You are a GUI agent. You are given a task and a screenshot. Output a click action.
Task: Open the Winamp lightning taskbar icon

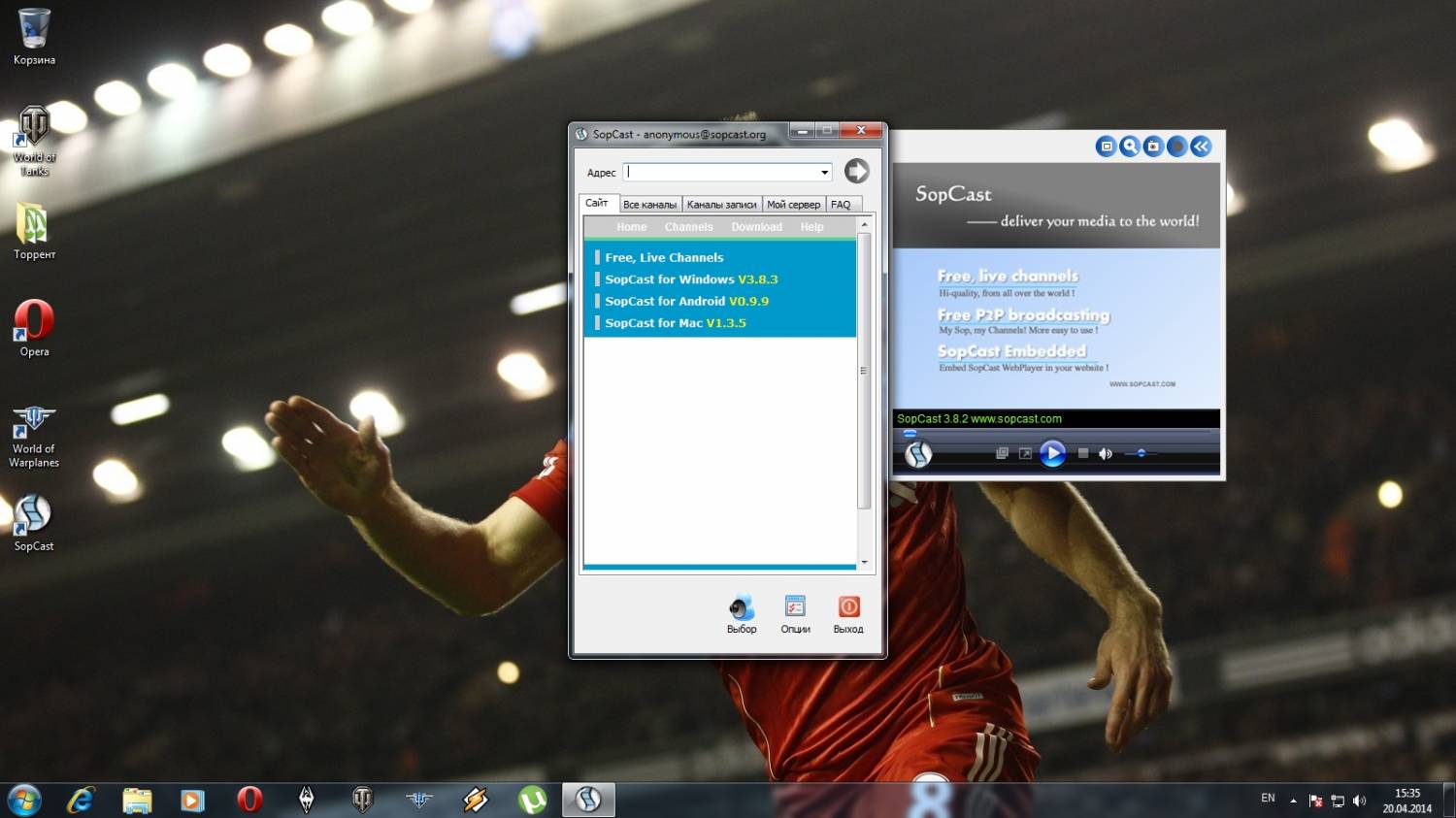pyautogui.click(x=475, y=800)
